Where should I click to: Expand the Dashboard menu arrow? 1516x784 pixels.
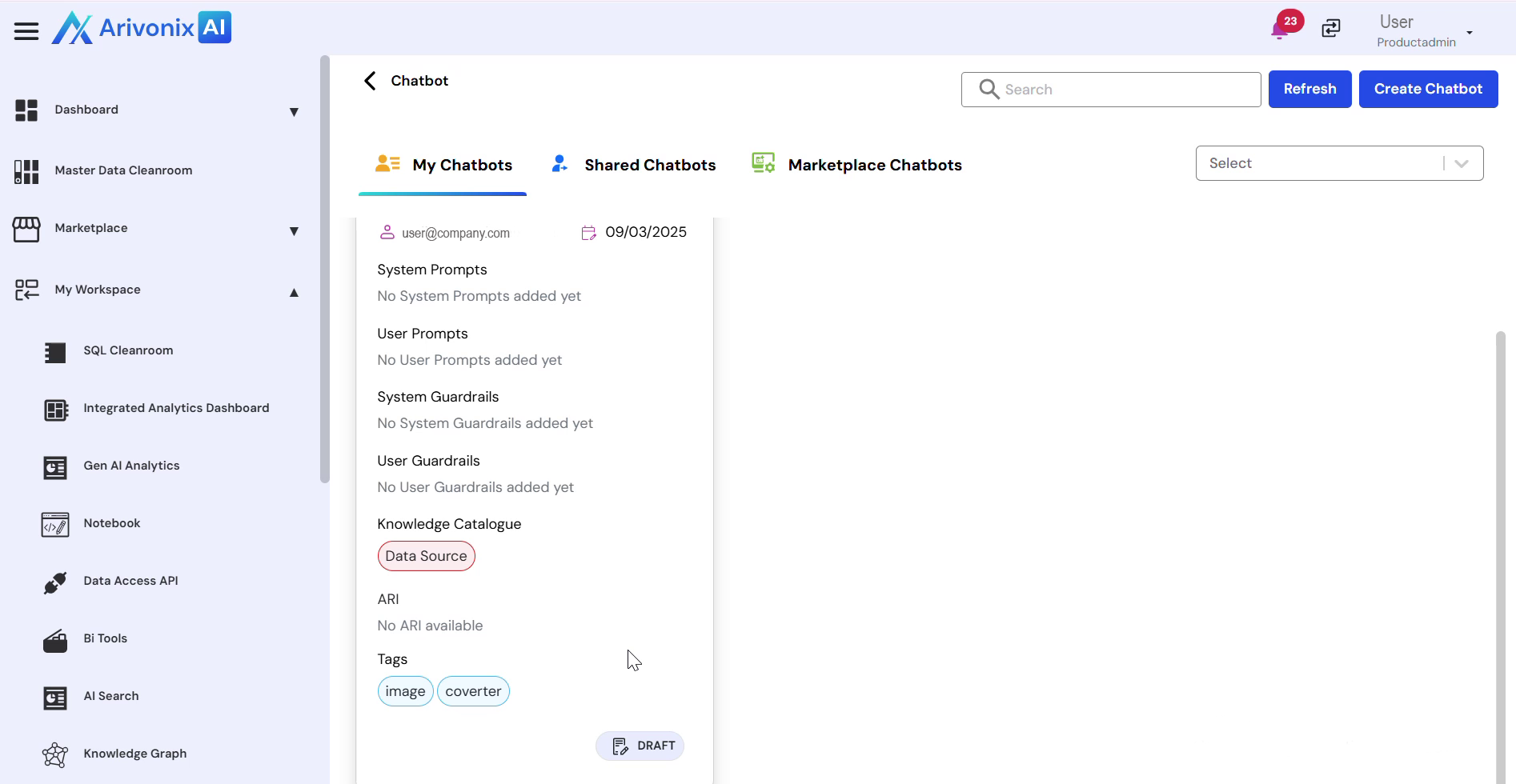pos(294,112)
